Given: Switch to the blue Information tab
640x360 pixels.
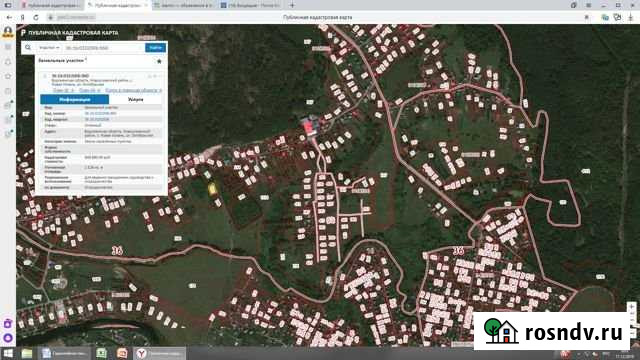Looking at the screenshot, I should pyautogui.click(x=75, y=99).
